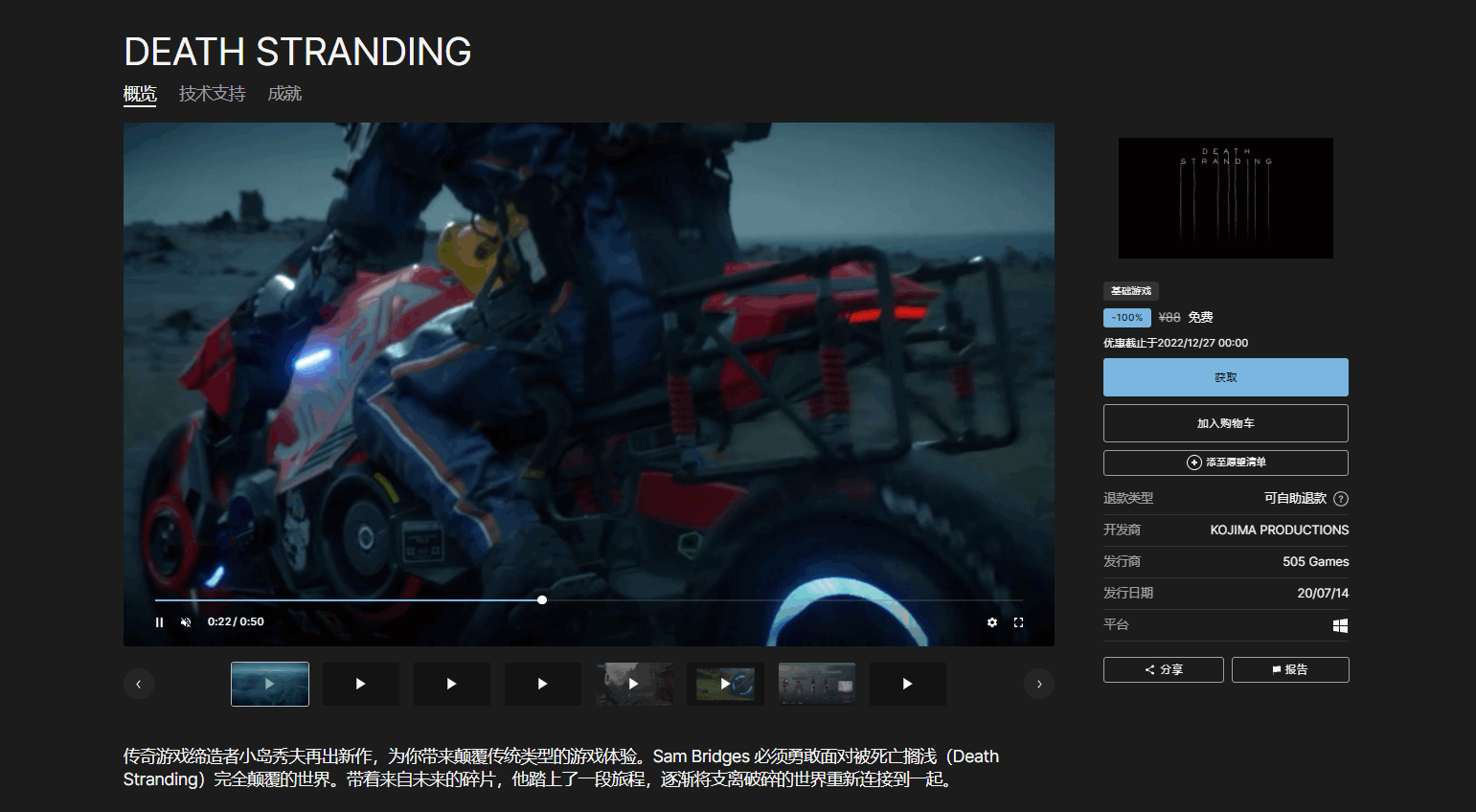The width and height of the screenshot is (1476, 812).
Task: Click the Windows platform icon
Action: 1340,625
